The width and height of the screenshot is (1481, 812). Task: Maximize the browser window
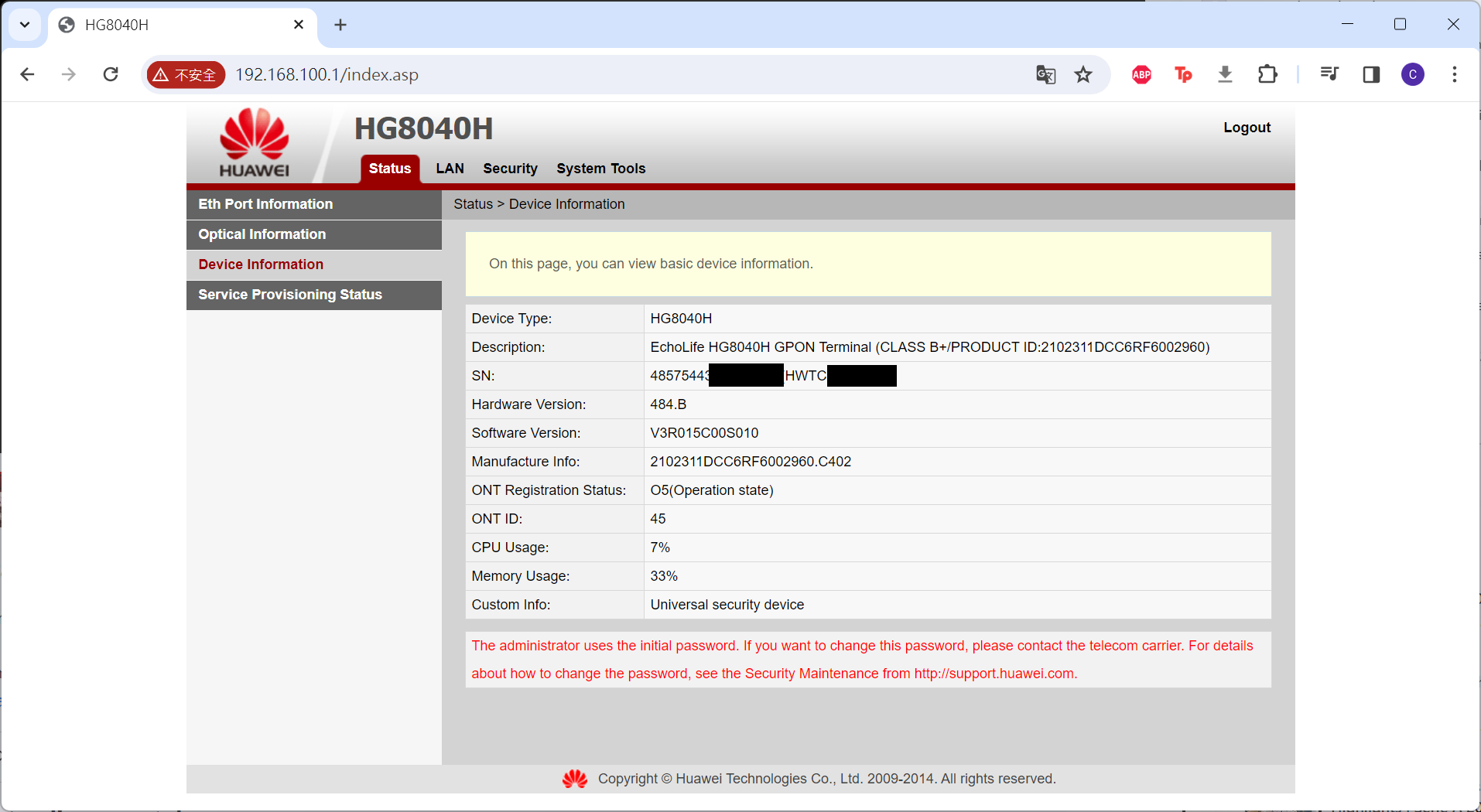coord(1400,24)
